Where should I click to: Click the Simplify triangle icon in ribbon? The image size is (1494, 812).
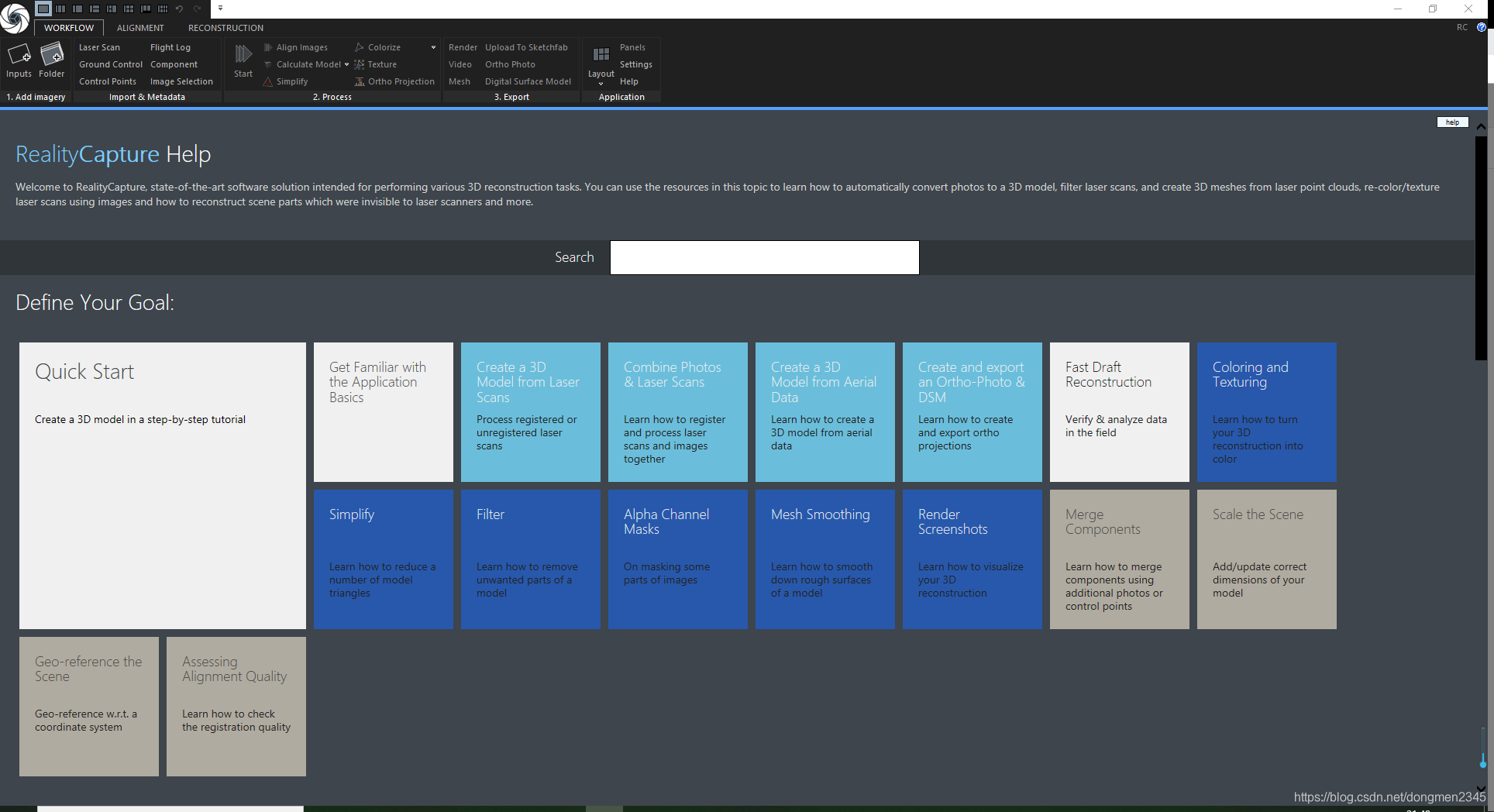click(x=268, y=82)
